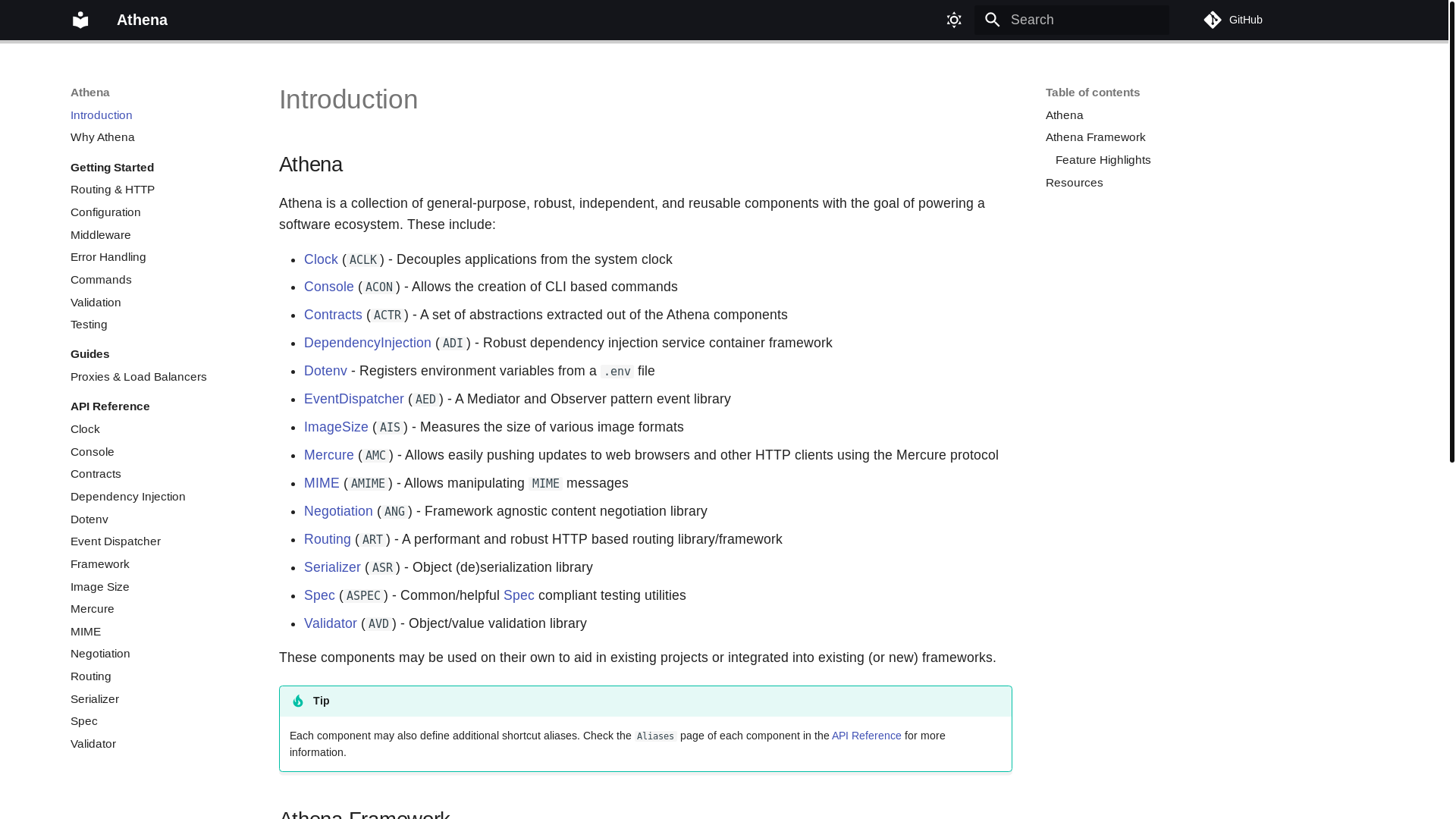Open Contracts API reference in sidebar
Image resolution: width=1456 pixels, height=819 pixels.
click(96, 474)
